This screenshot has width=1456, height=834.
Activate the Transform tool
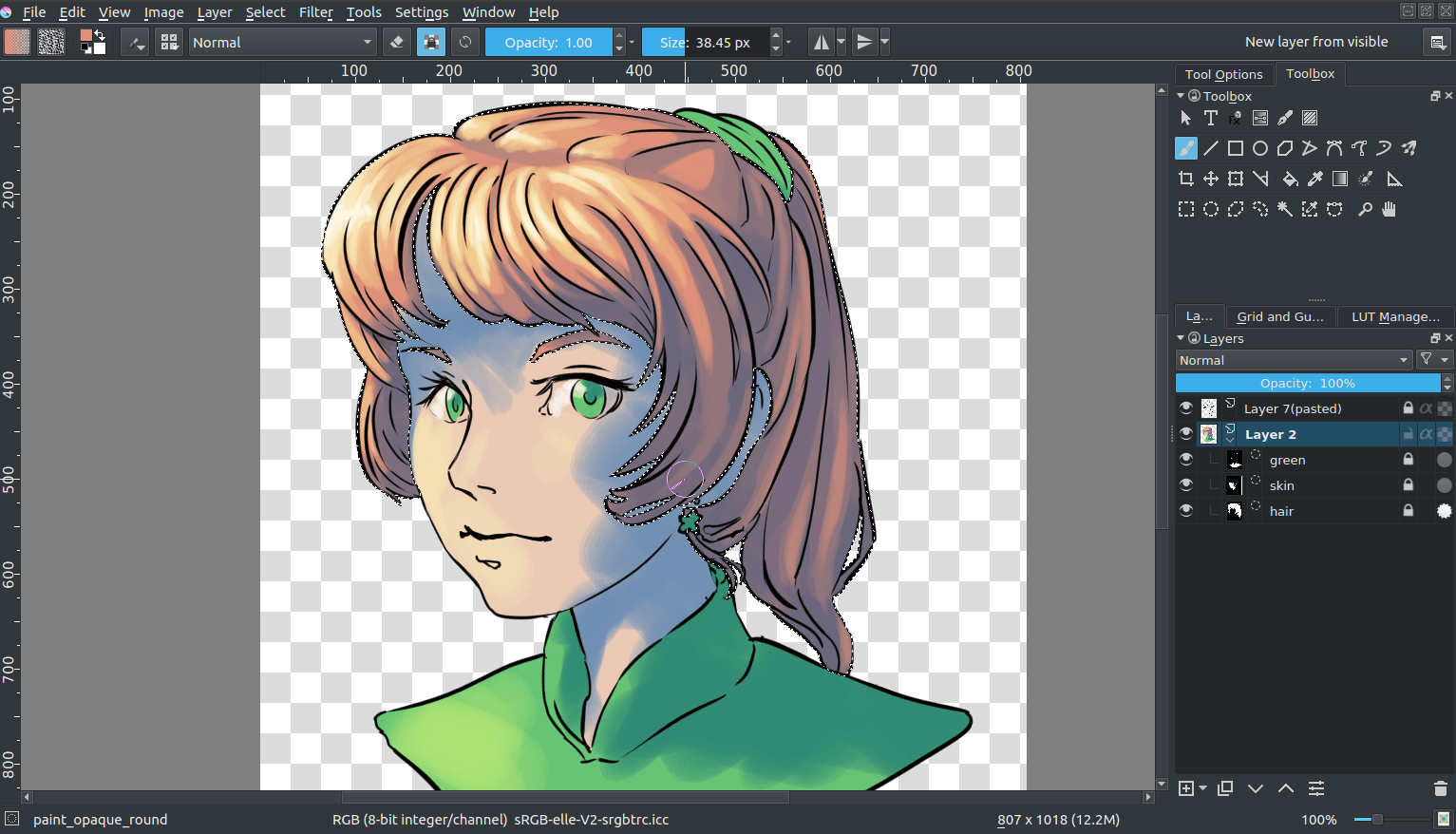click(1235, 178)
